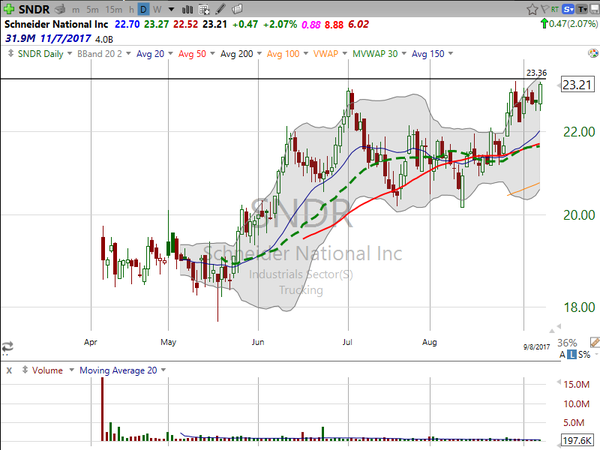Open the chart color palette icon

(593, 53)
